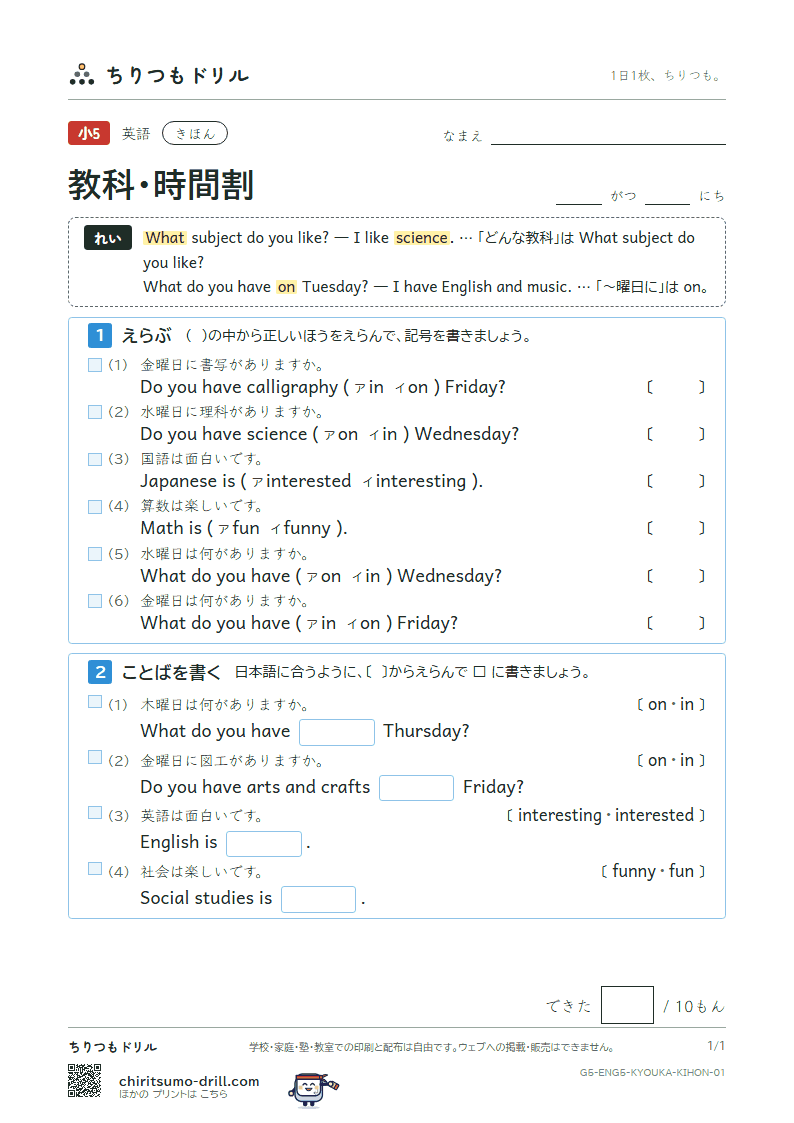This screenshot has height=1123, width=794.
Task: Check the box for section 2 (4) 社会は楽しい
Action: 95,868
